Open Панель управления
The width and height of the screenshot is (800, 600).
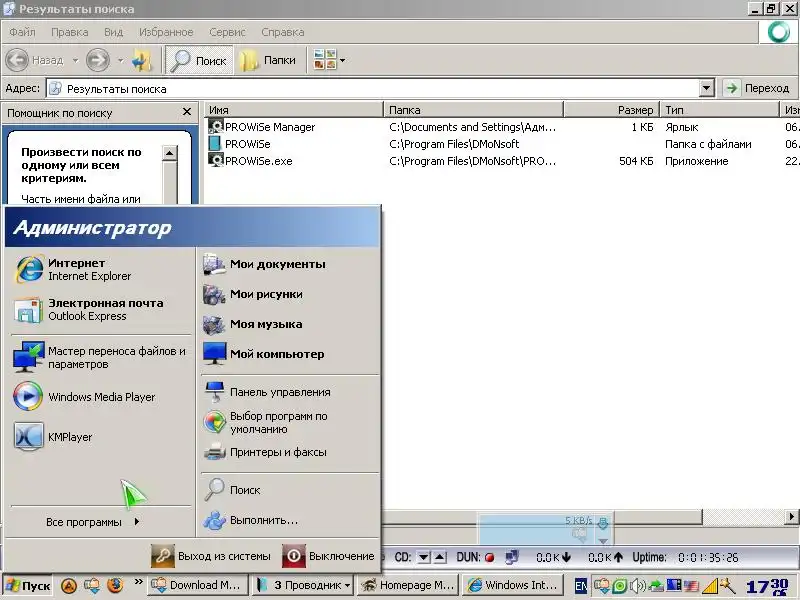click(x=290, y=392)
